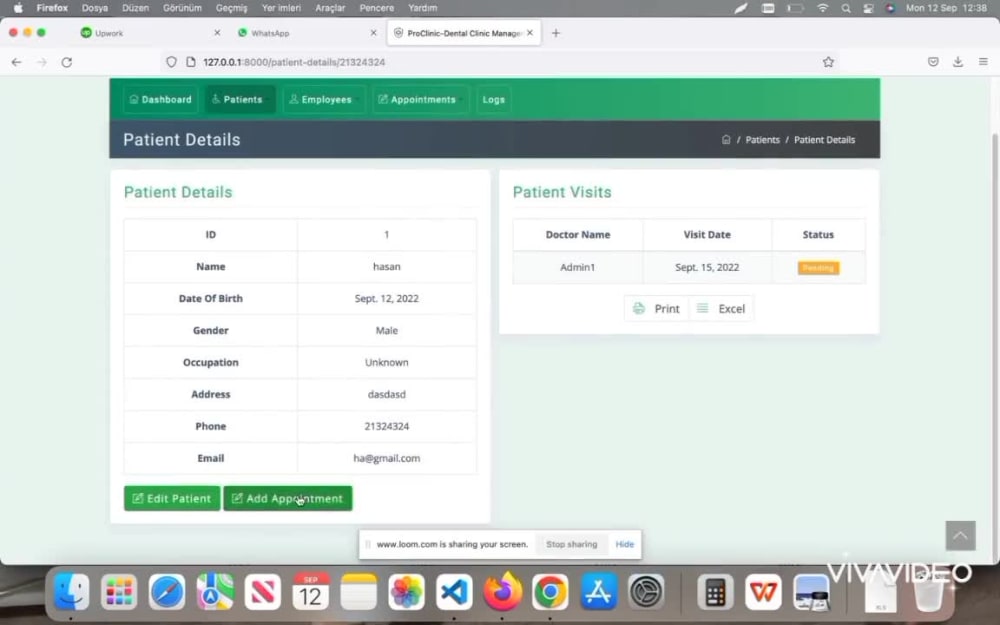Viewport: 1000px width, 625px height.
Task: Open the Dosya menu
Action: (94, 8)
